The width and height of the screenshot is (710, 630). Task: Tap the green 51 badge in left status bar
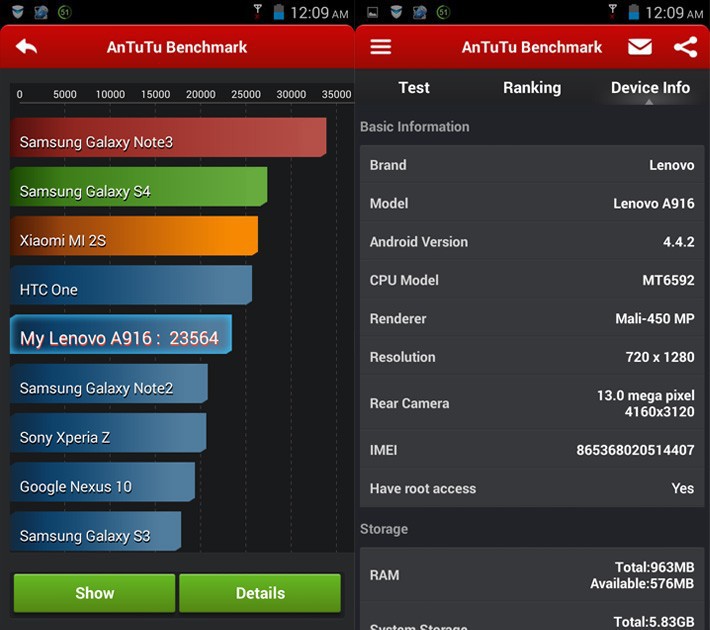click(64, 12)
